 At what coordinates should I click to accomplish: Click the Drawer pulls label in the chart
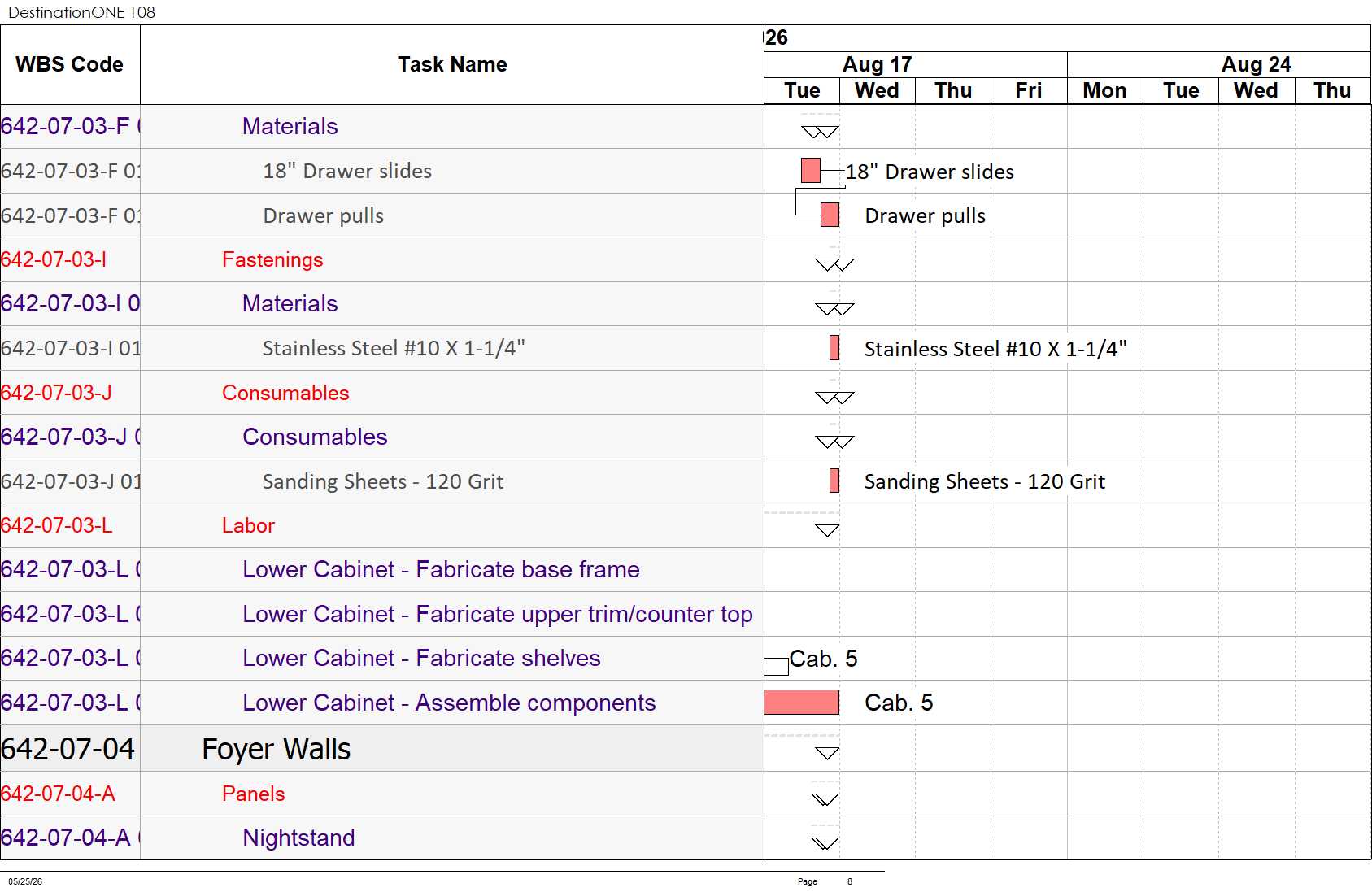pos(925,215)
